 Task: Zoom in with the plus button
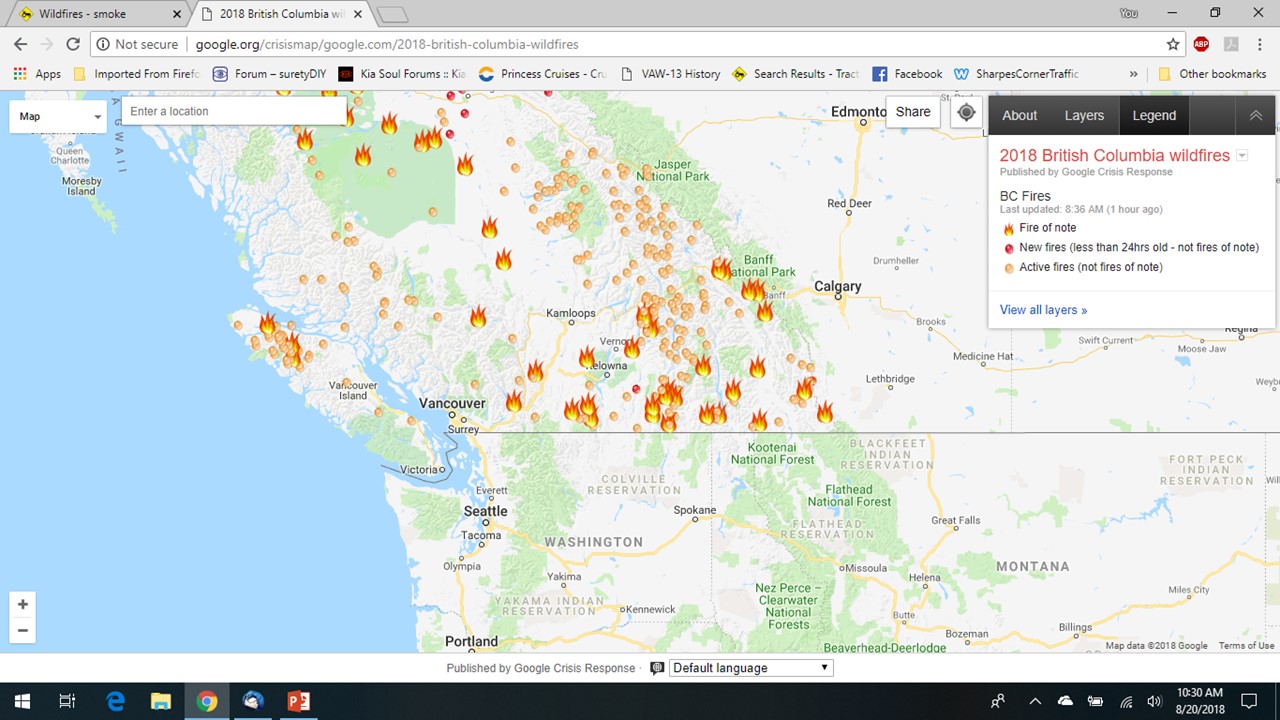(22, 604)
